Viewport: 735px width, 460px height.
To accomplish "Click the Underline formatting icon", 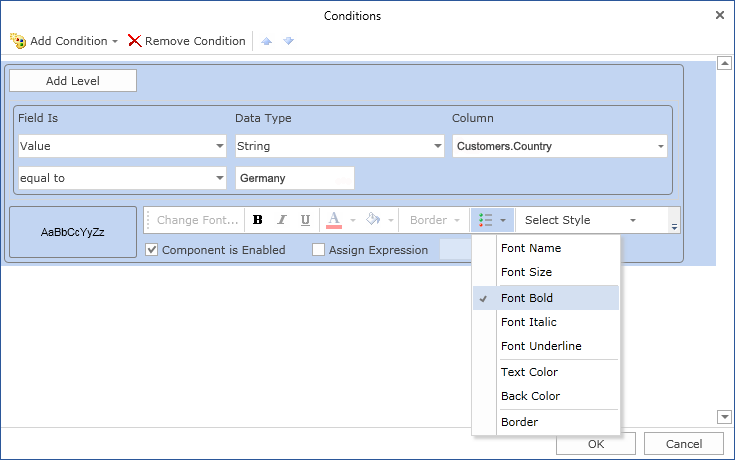I will pos(305,220).
